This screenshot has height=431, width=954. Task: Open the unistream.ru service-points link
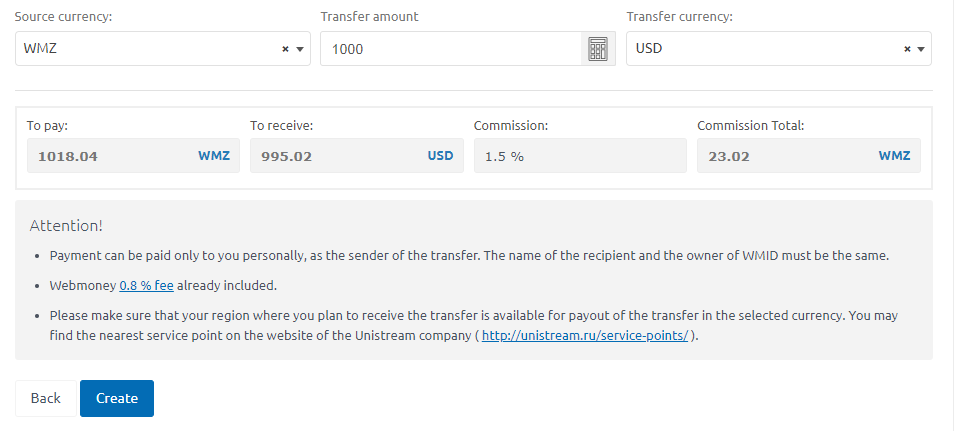pyautogui.click(x=585, y=336)
